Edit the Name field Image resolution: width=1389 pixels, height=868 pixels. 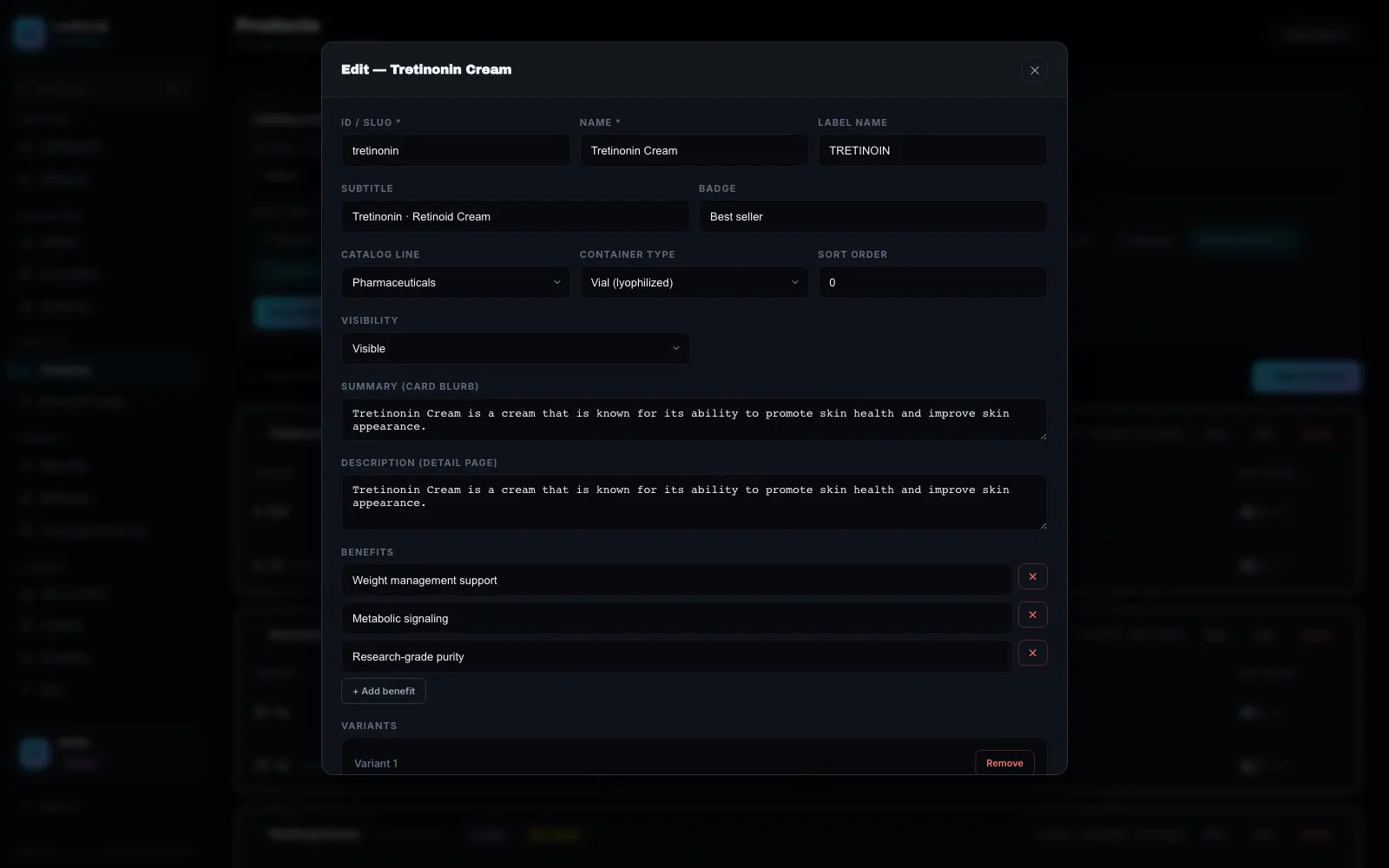[694, 150]
